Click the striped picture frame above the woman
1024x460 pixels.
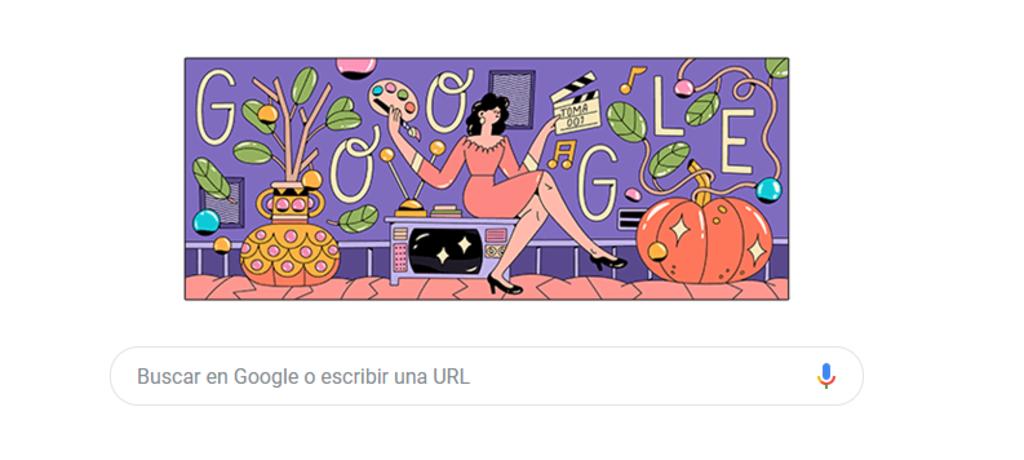click(512, 99)
